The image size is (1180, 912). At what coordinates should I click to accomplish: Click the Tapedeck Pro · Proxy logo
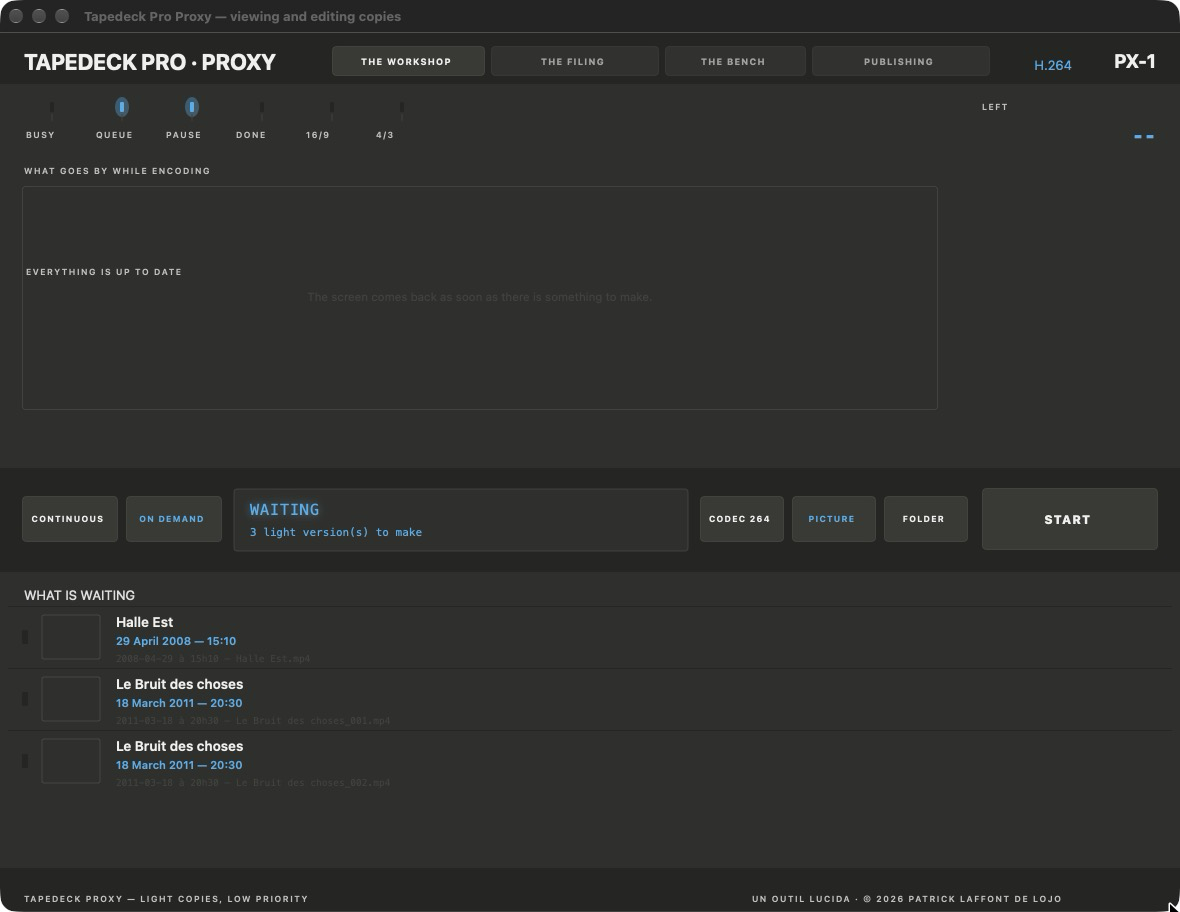coord(150,62)
